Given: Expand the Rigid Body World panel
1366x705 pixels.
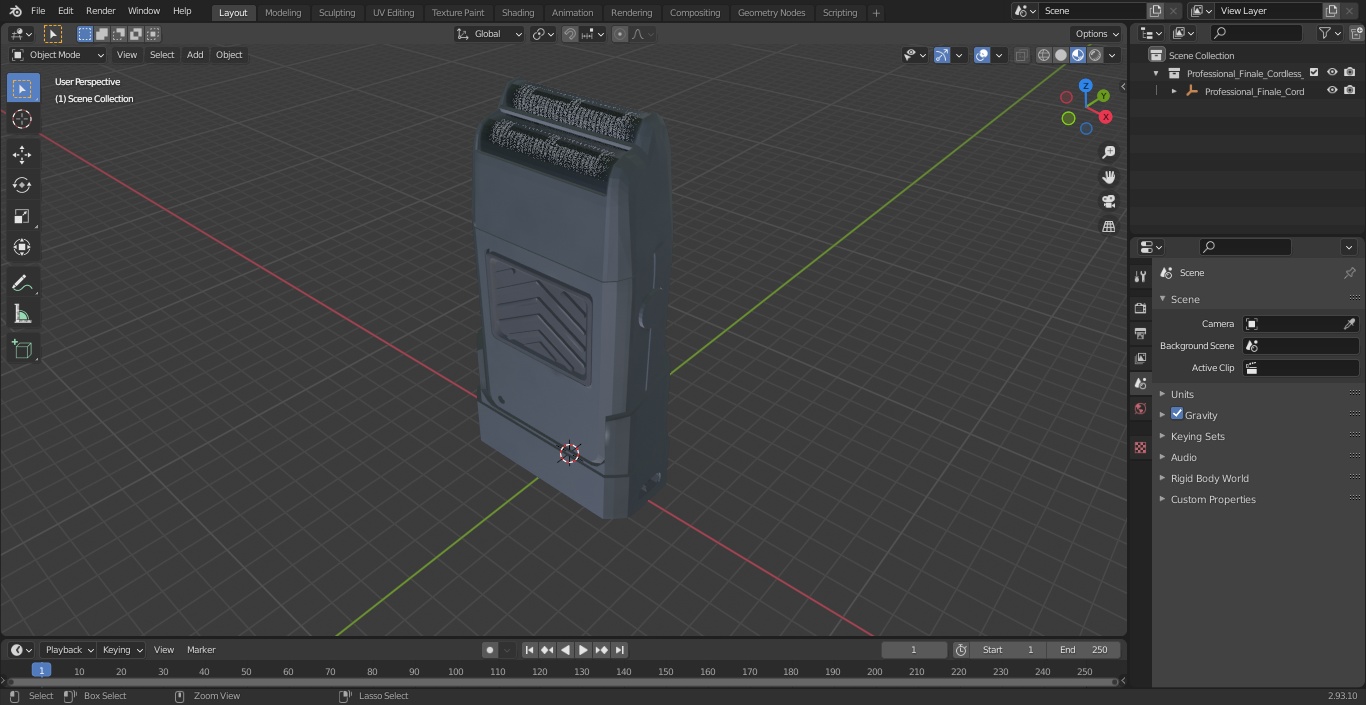Looking at the screenshot, I should pyautogui.click(x=1209, y=478).
